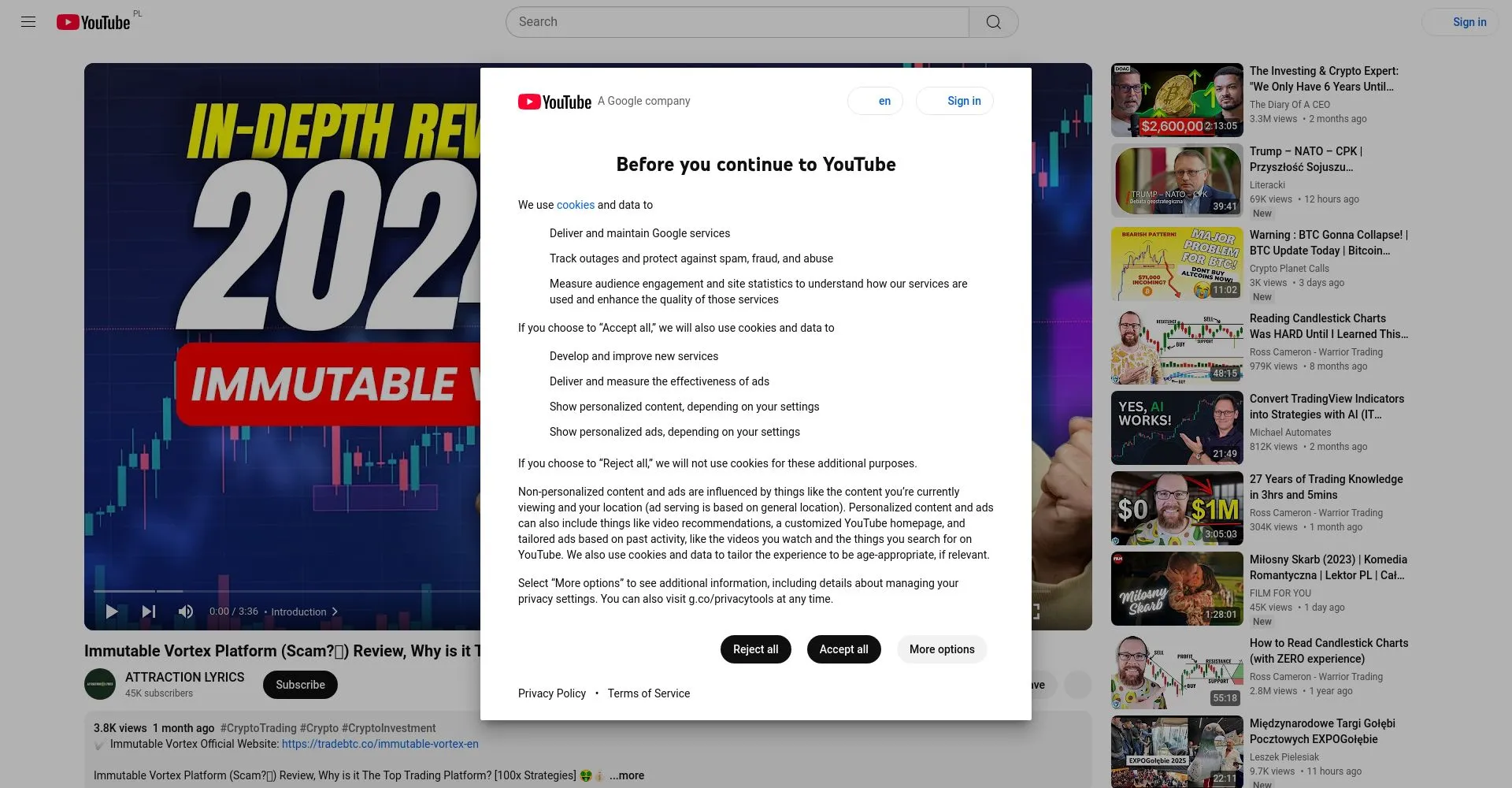Open the 27 Years of Trading Knowledge thumbnail
The image size is (1512, 788).
click(1177, 508)
